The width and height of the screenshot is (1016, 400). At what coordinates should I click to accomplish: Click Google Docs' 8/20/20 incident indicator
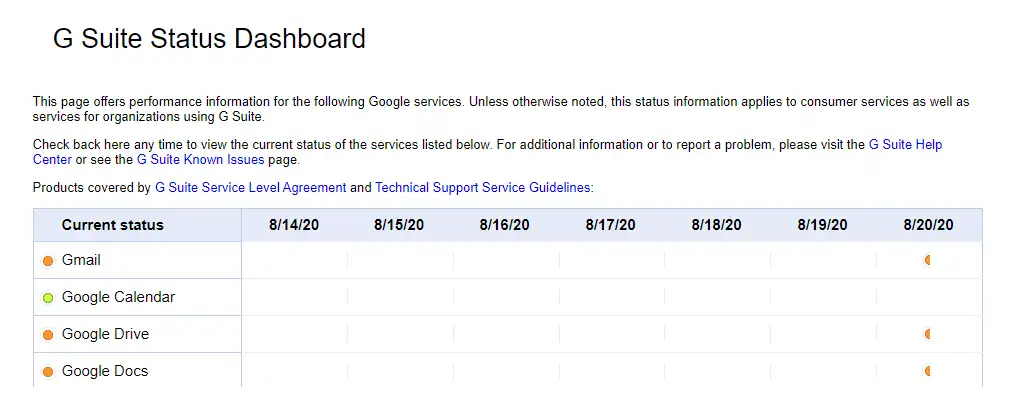click(928, 371)
